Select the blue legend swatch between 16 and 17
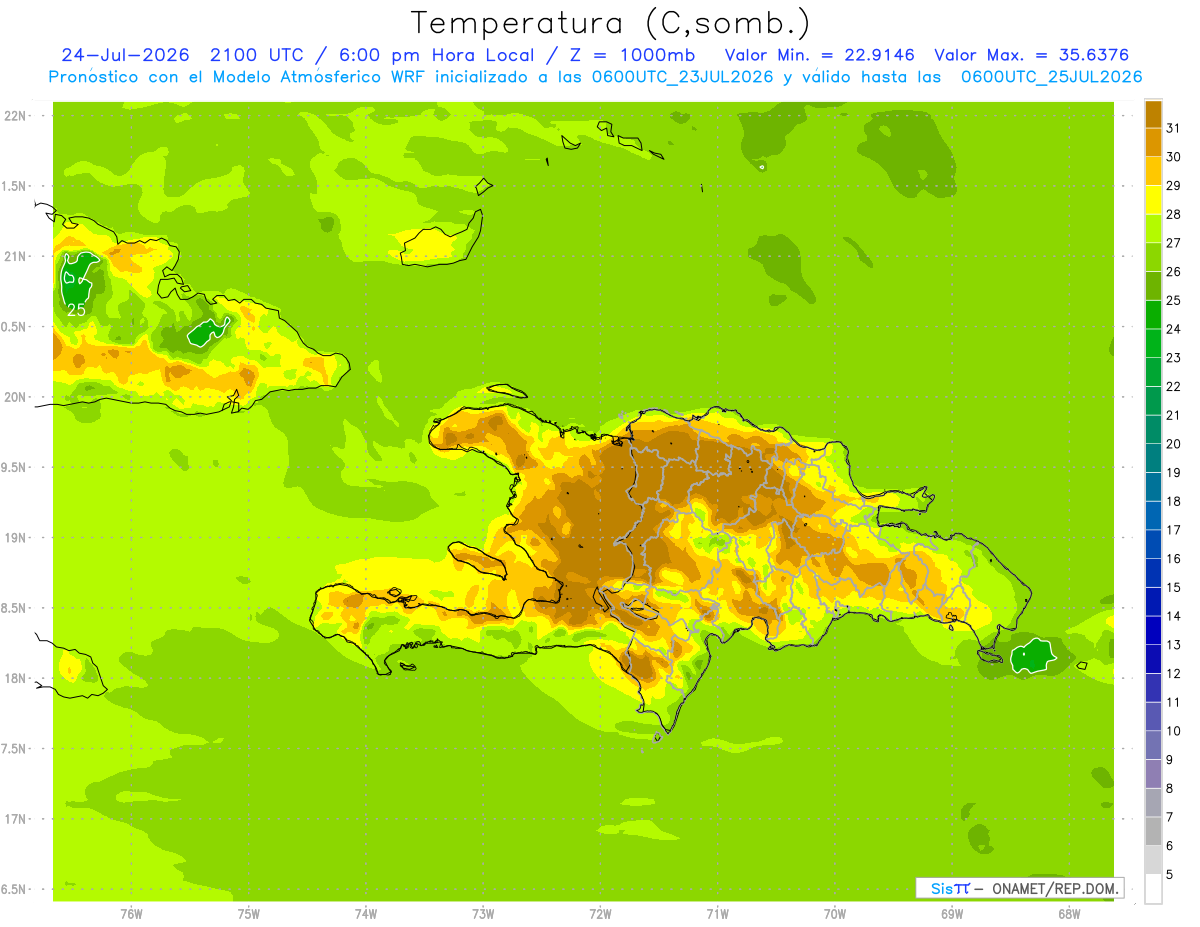 pyautogui.click(x=1153, y=544)
